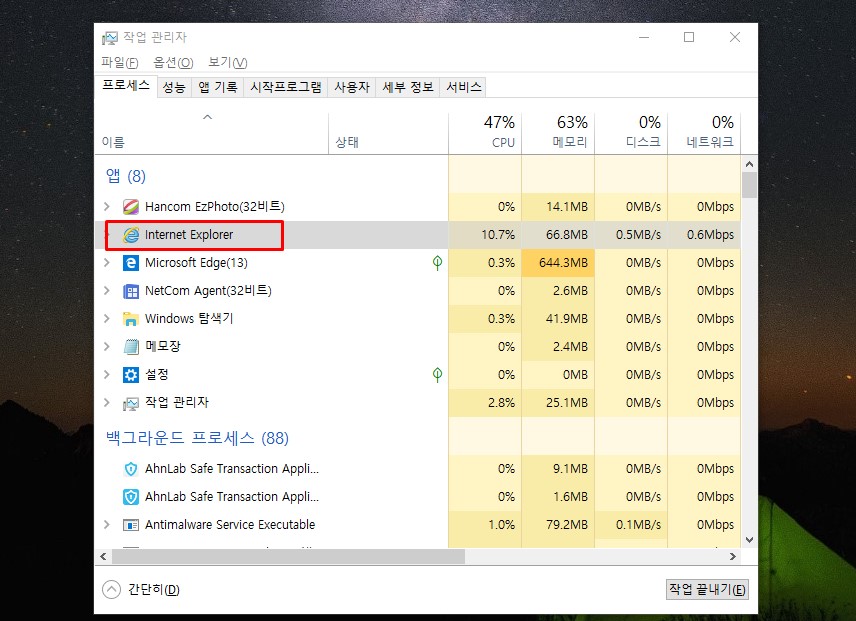The image size is (856, 621).
Task: Click the Windows 탐색기 folder icon
Action: point(130,319)
